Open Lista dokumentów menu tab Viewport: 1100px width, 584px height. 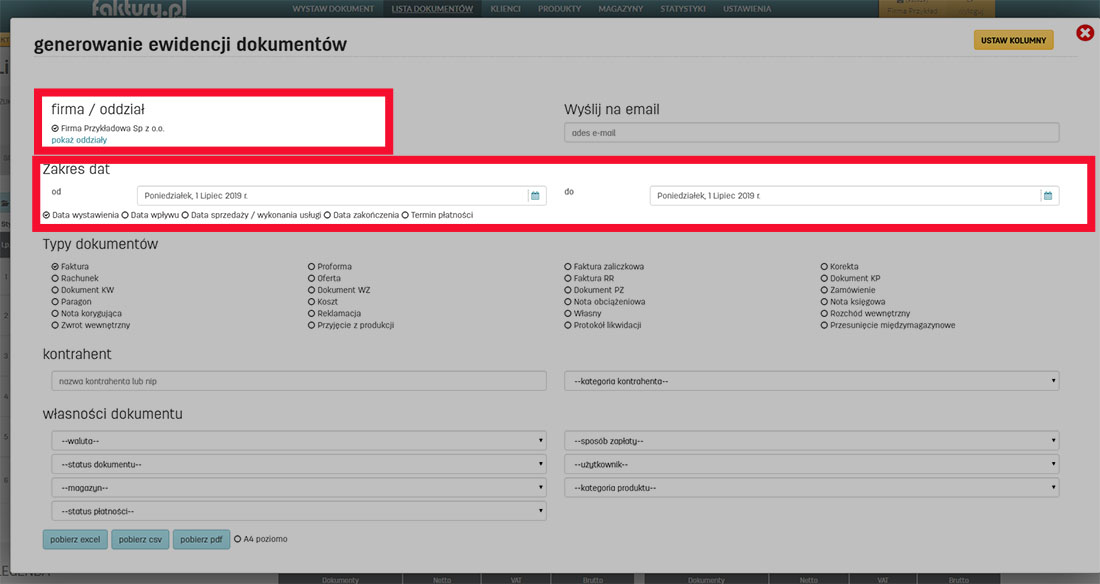[433, 9]
